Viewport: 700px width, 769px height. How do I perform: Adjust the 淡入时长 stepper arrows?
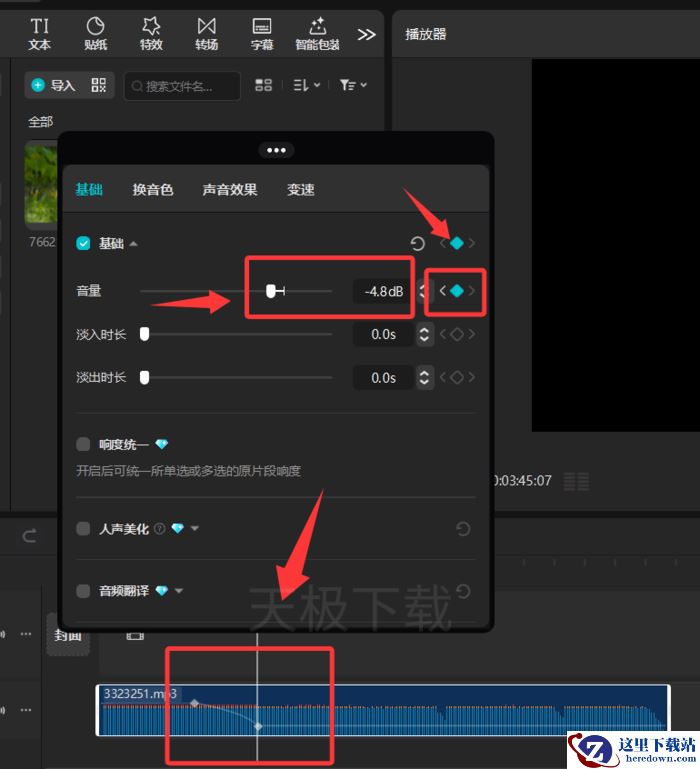pyautogui.click(x=424, y=334)
